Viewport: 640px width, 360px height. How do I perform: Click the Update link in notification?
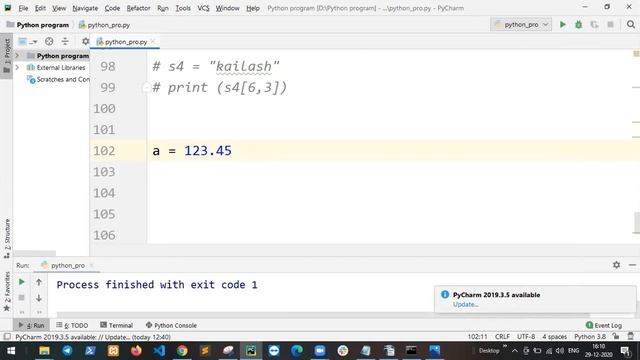pos(465,304)
